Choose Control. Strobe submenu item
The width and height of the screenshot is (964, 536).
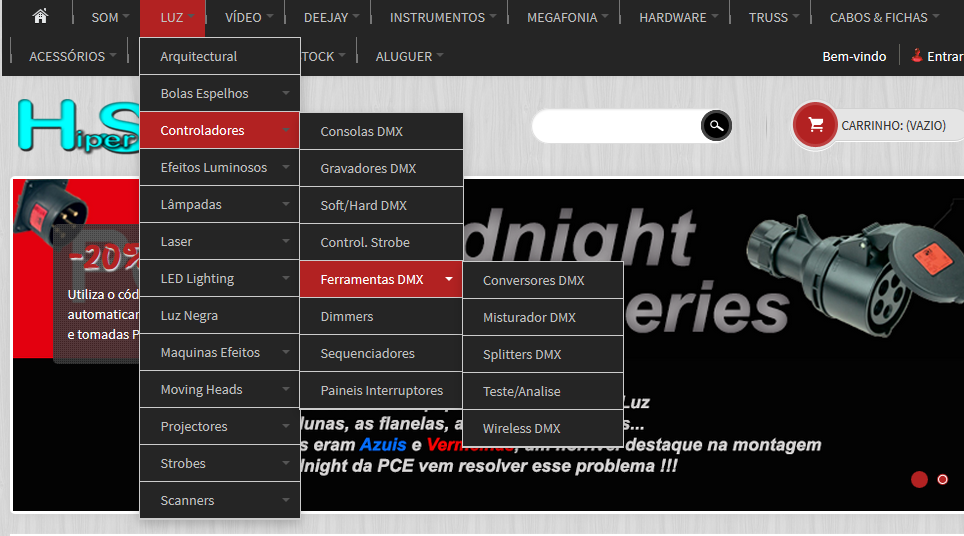(381, 242)
